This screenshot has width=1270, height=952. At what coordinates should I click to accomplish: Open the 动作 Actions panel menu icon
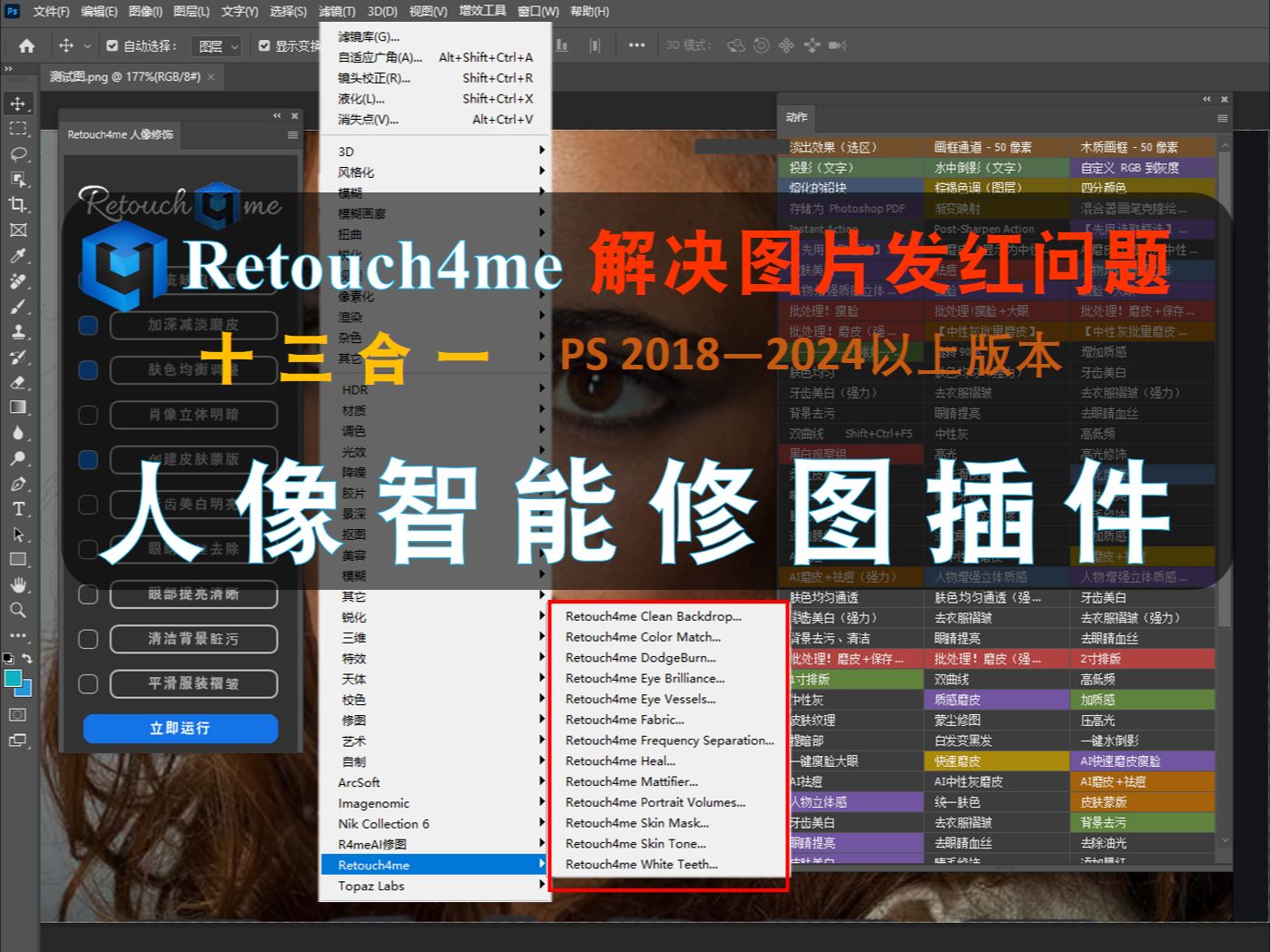pyautogui.click(x=1222, y=118)
